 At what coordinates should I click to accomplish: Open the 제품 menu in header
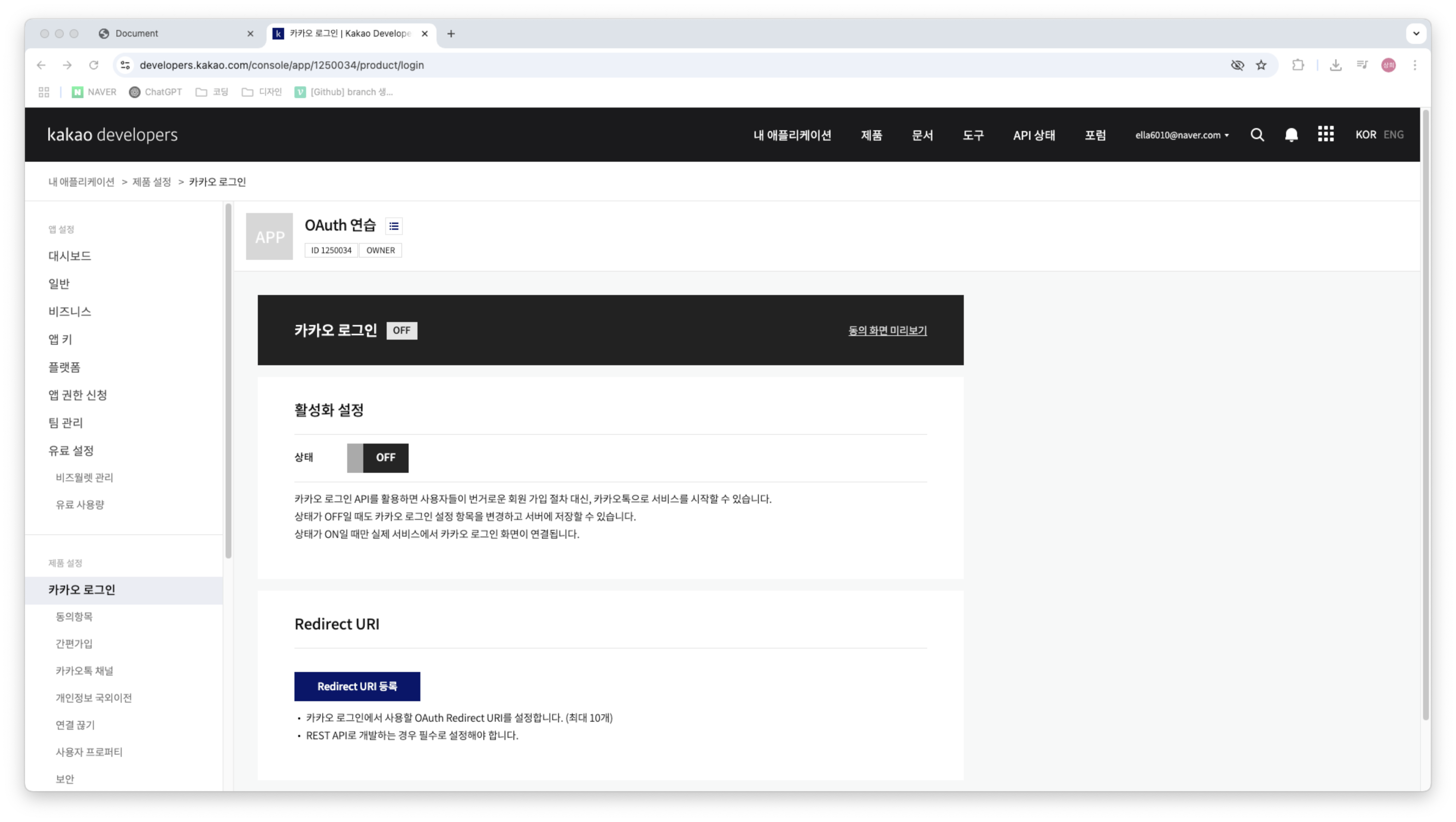pos(871,135)
